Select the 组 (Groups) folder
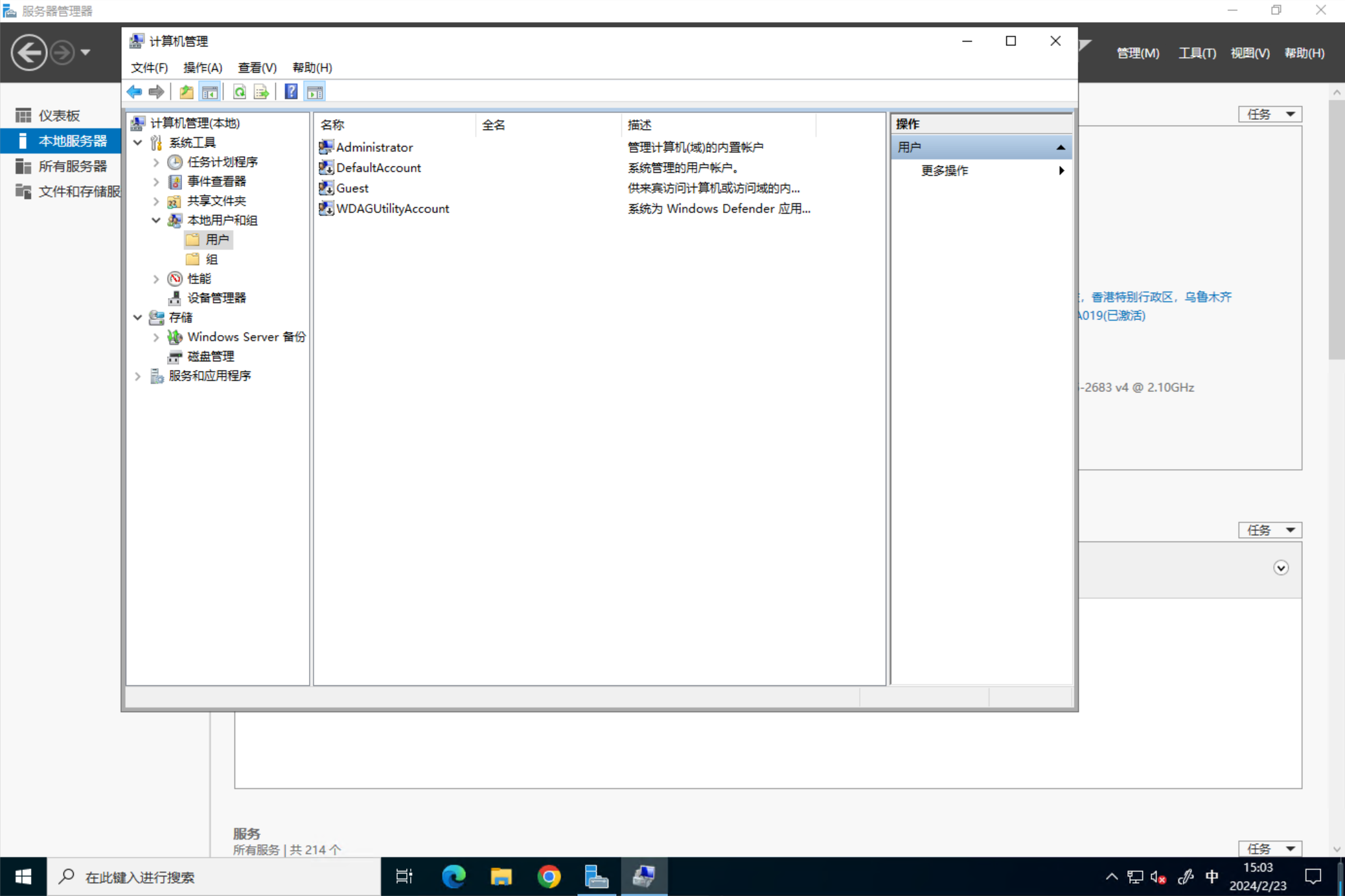1345x896 pixels. pyautogui.click(x=211, y=259)
